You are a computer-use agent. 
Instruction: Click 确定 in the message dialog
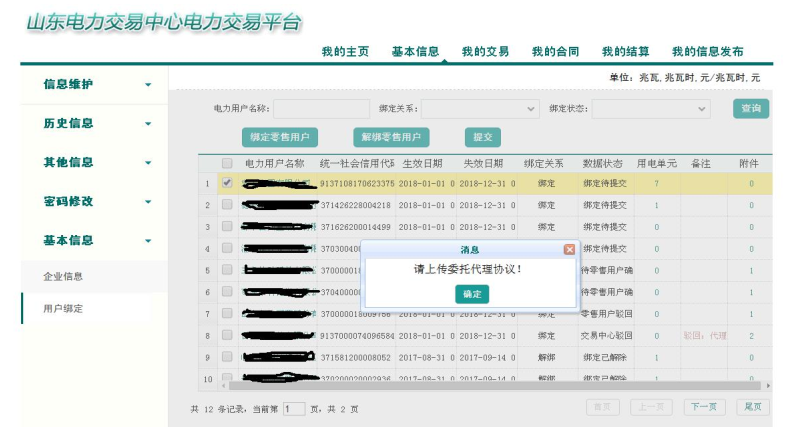coord(472,294)
